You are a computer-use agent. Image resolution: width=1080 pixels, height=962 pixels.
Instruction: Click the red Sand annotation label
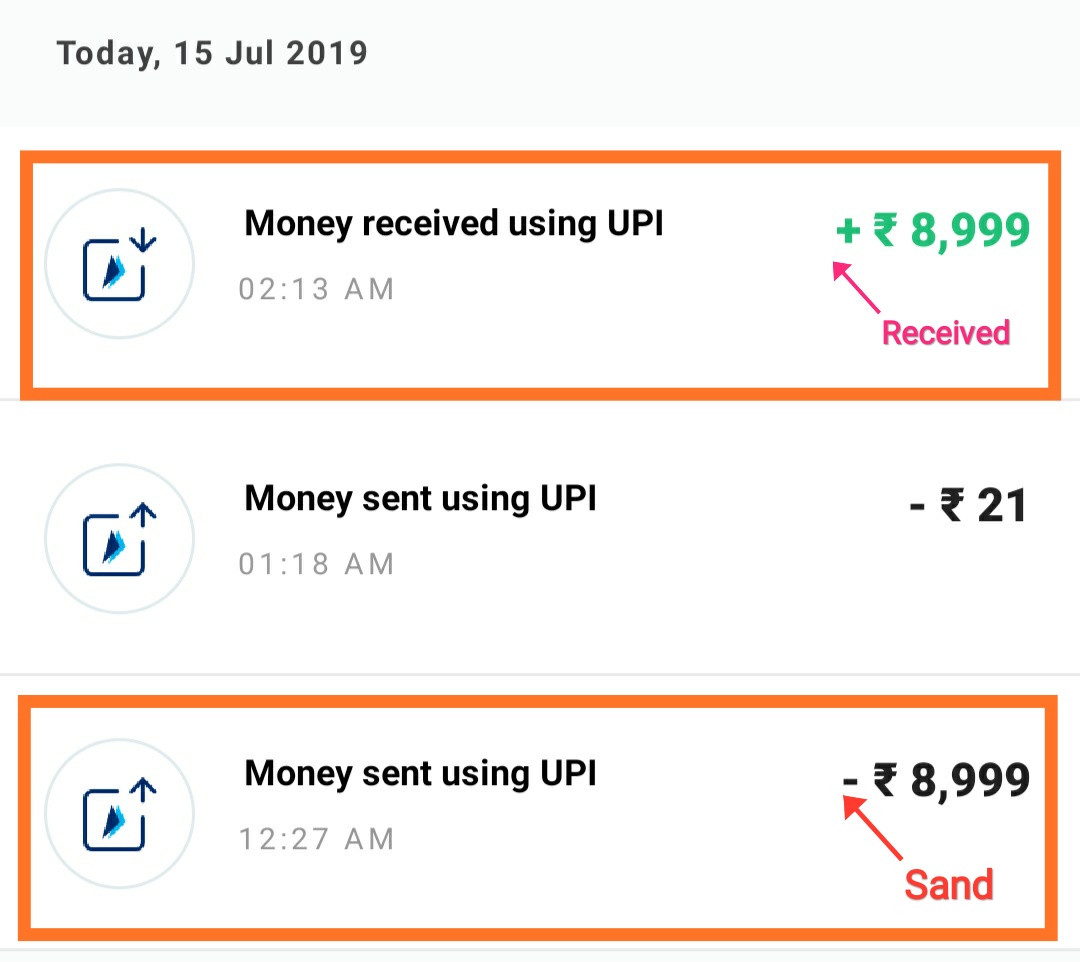pyautogui.click(x=949, y=885)
